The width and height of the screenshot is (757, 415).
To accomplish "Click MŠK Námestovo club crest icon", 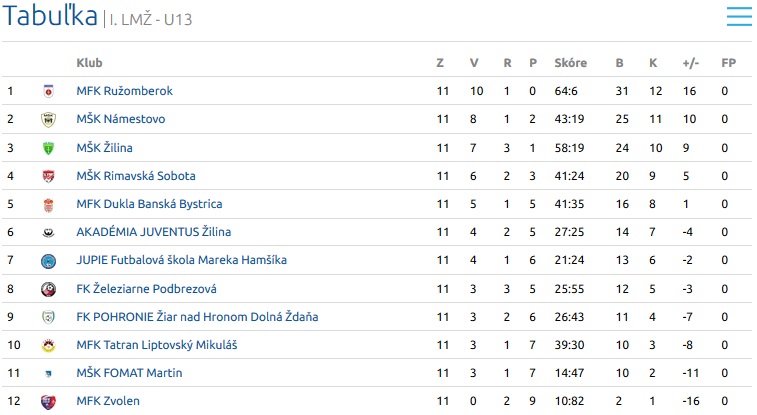I will click(48, 120).
